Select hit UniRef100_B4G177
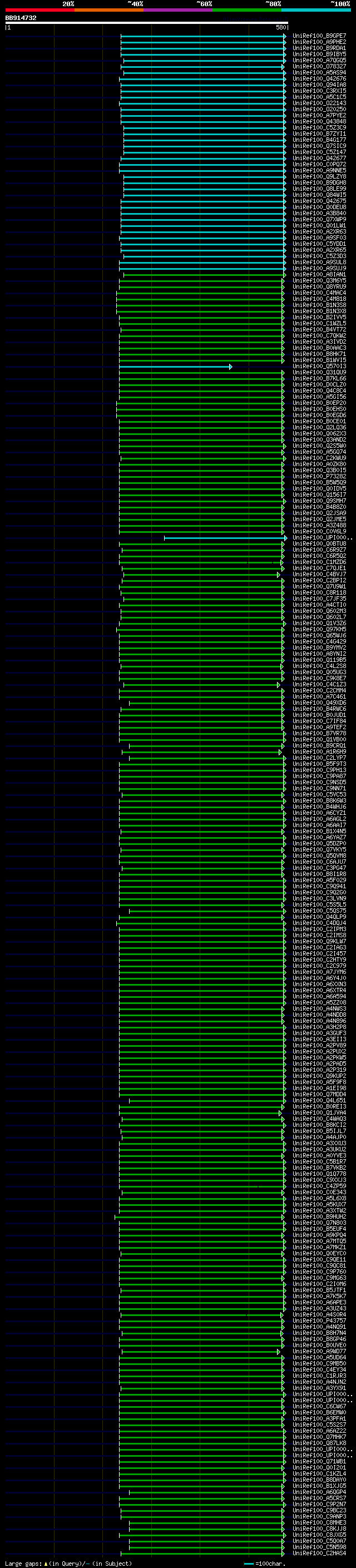 coord(319,140)
